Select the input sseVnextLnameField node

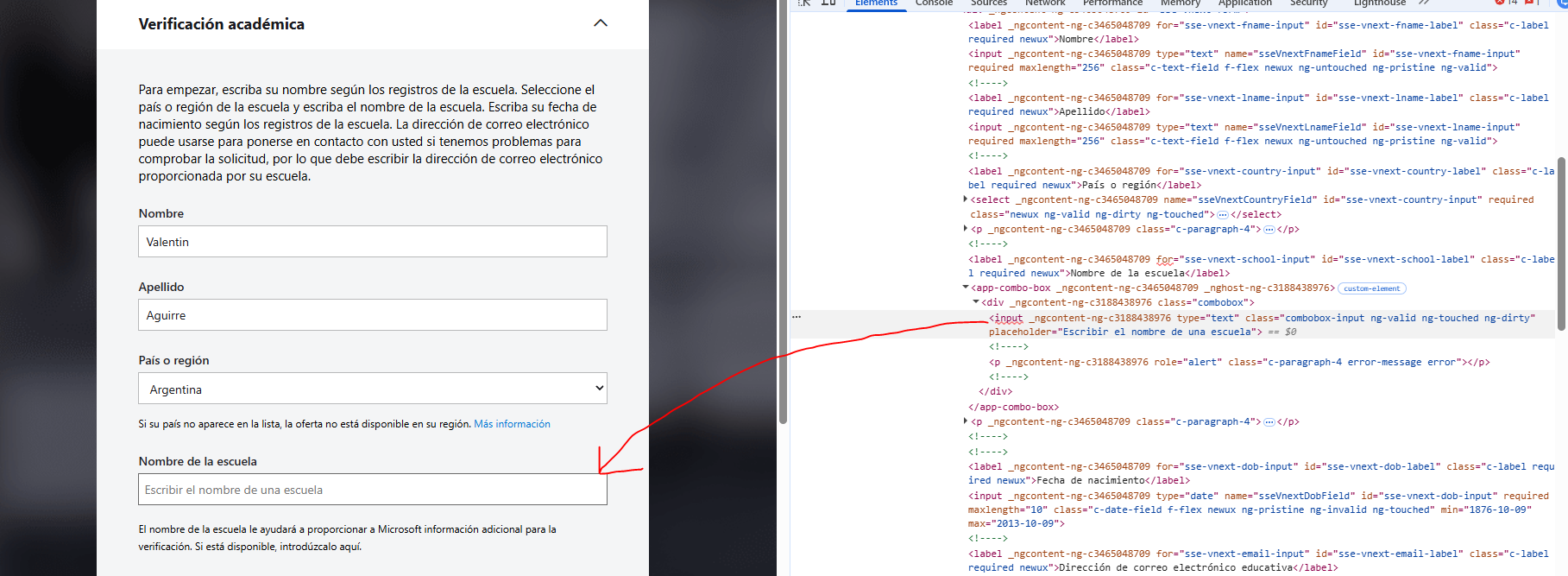[1244, 134]
